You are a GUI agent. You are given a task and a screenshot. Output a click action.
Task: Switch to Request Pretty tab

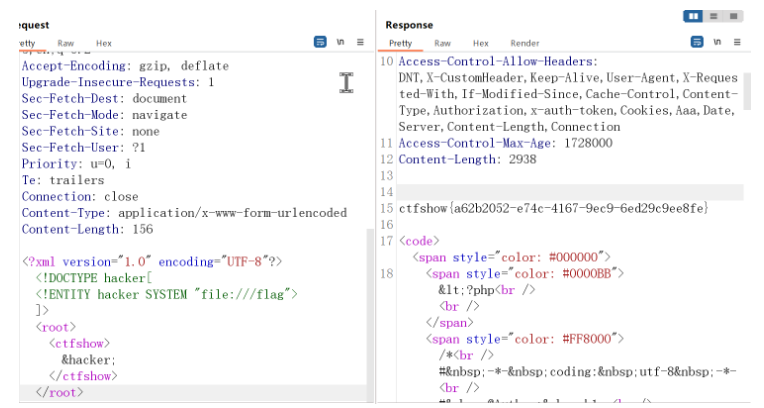tap(27, 43)
